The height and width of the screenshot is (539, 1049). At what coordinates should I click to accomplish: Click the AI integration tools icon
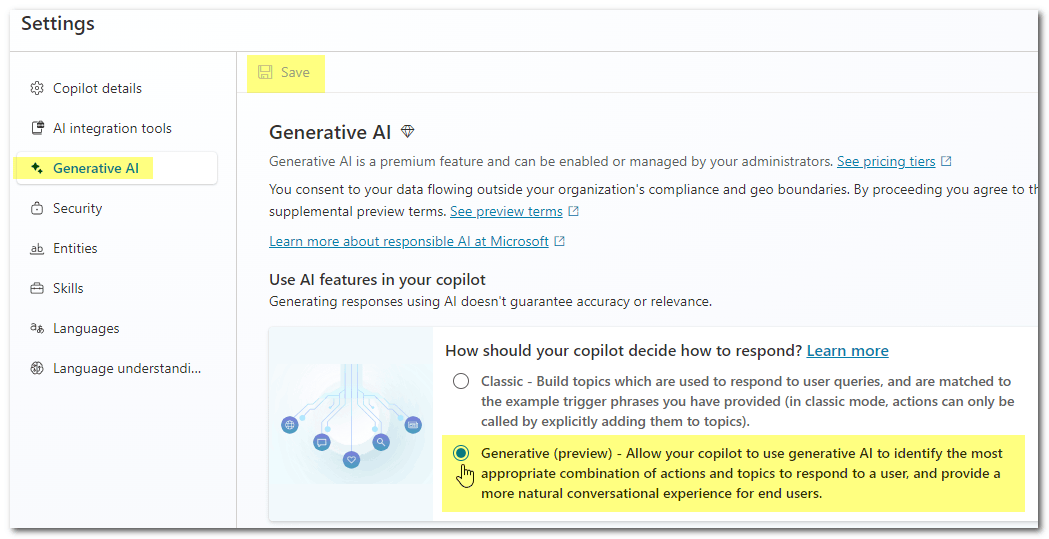coord(37,128)
